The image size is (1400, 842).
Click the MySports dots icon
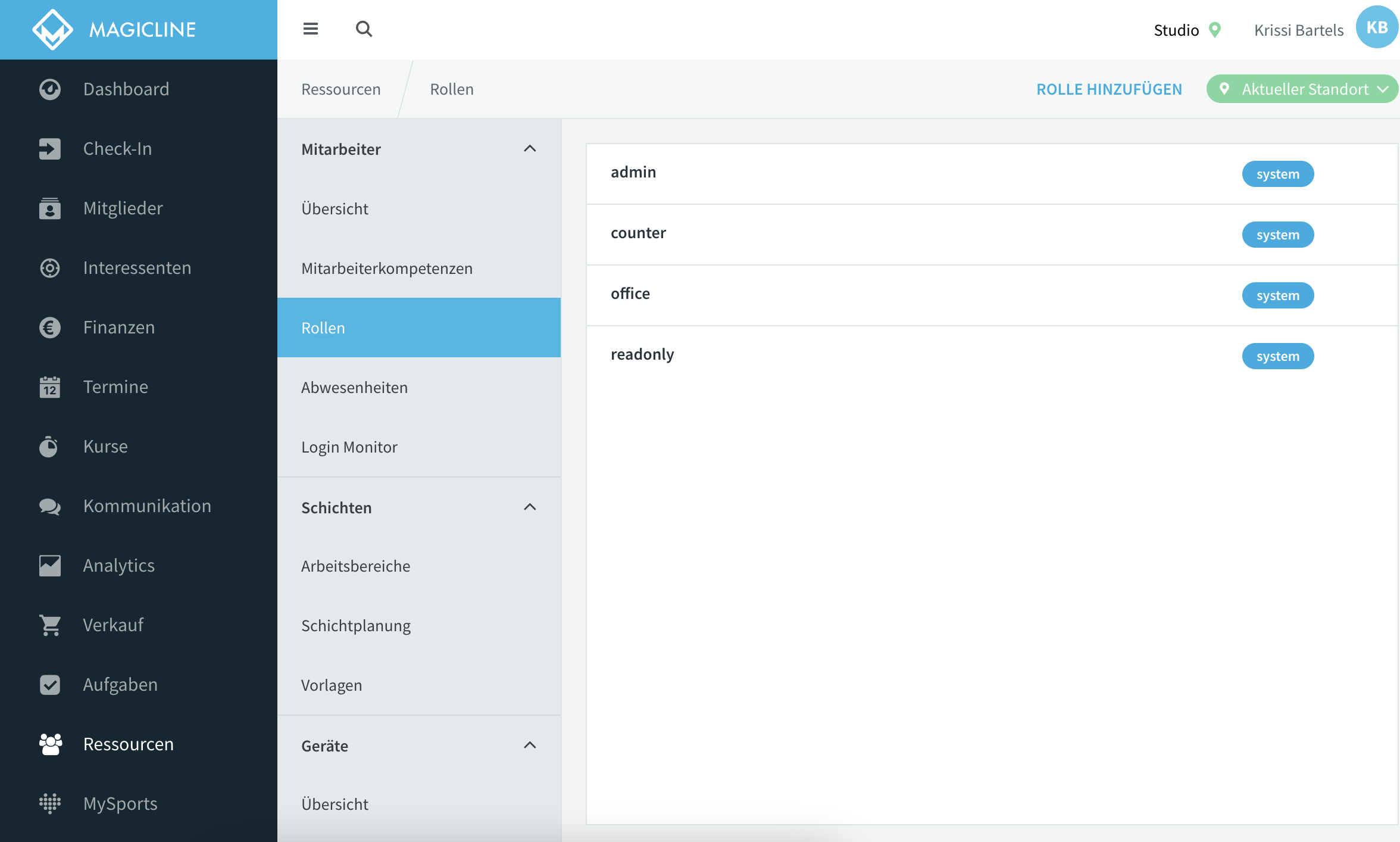pyautogui.click(x=50, y=804)
